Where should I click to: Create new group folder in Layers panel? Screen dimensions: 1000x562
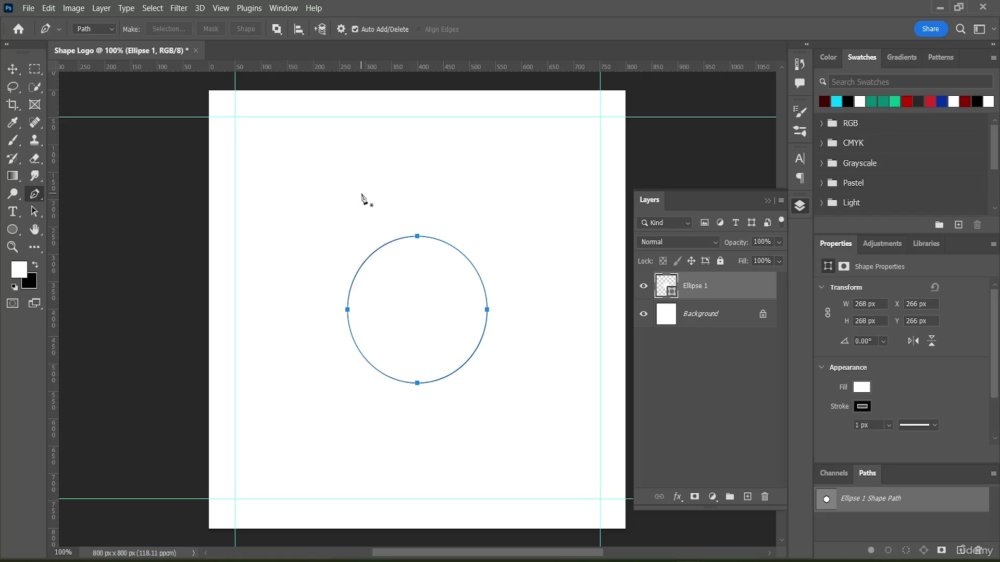click(x=730, y=496)
